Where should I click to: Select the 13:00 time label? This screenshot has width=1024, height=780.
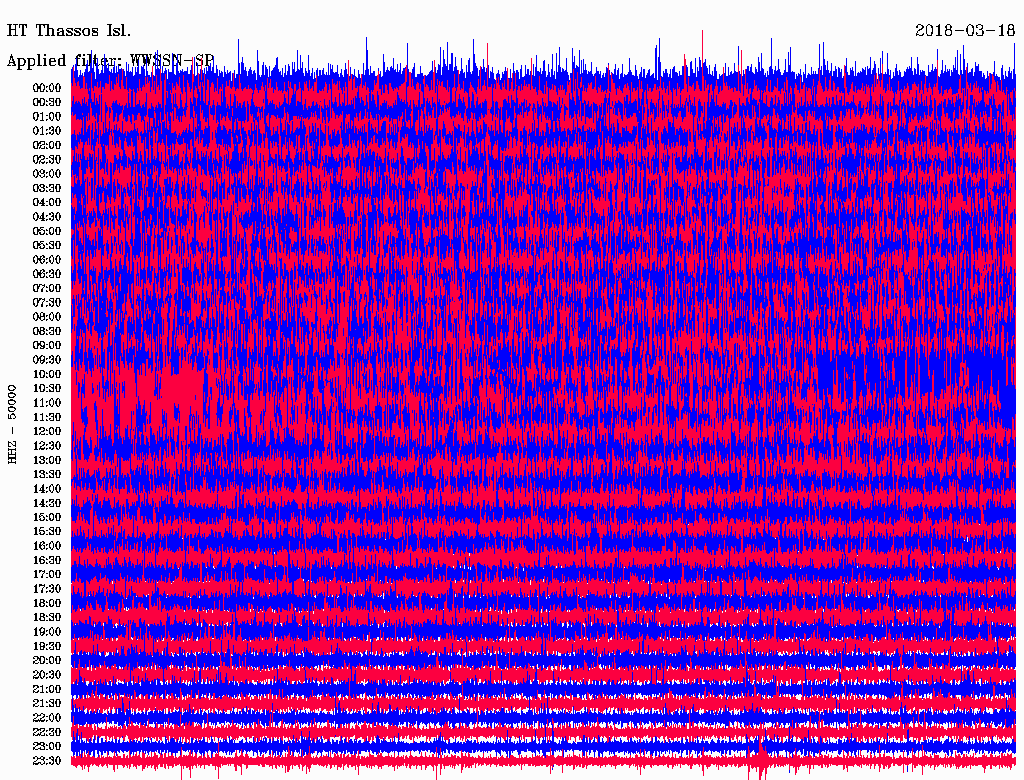click(x=47, y=460)
